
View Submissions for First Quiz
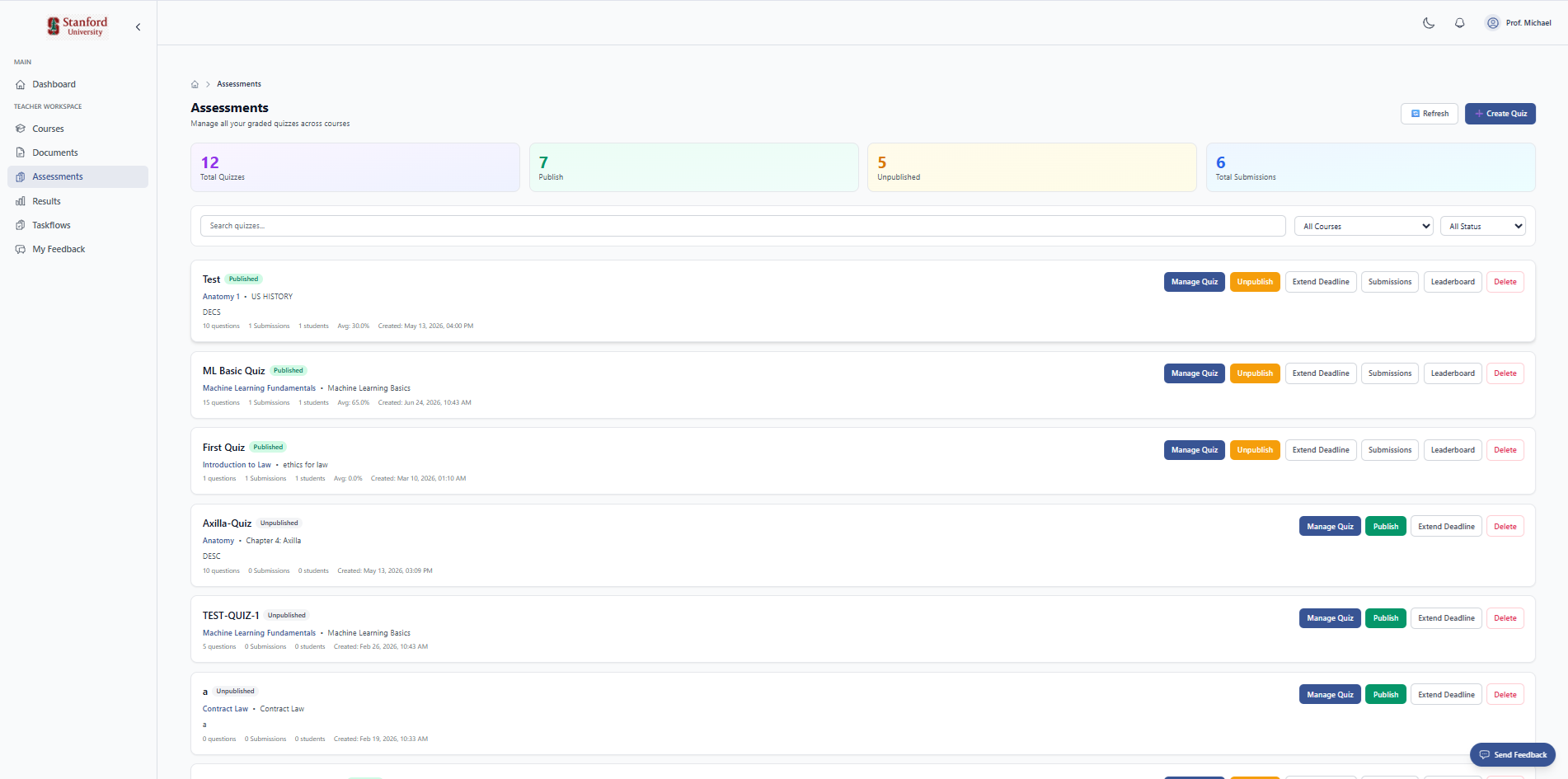[1390, 450]
